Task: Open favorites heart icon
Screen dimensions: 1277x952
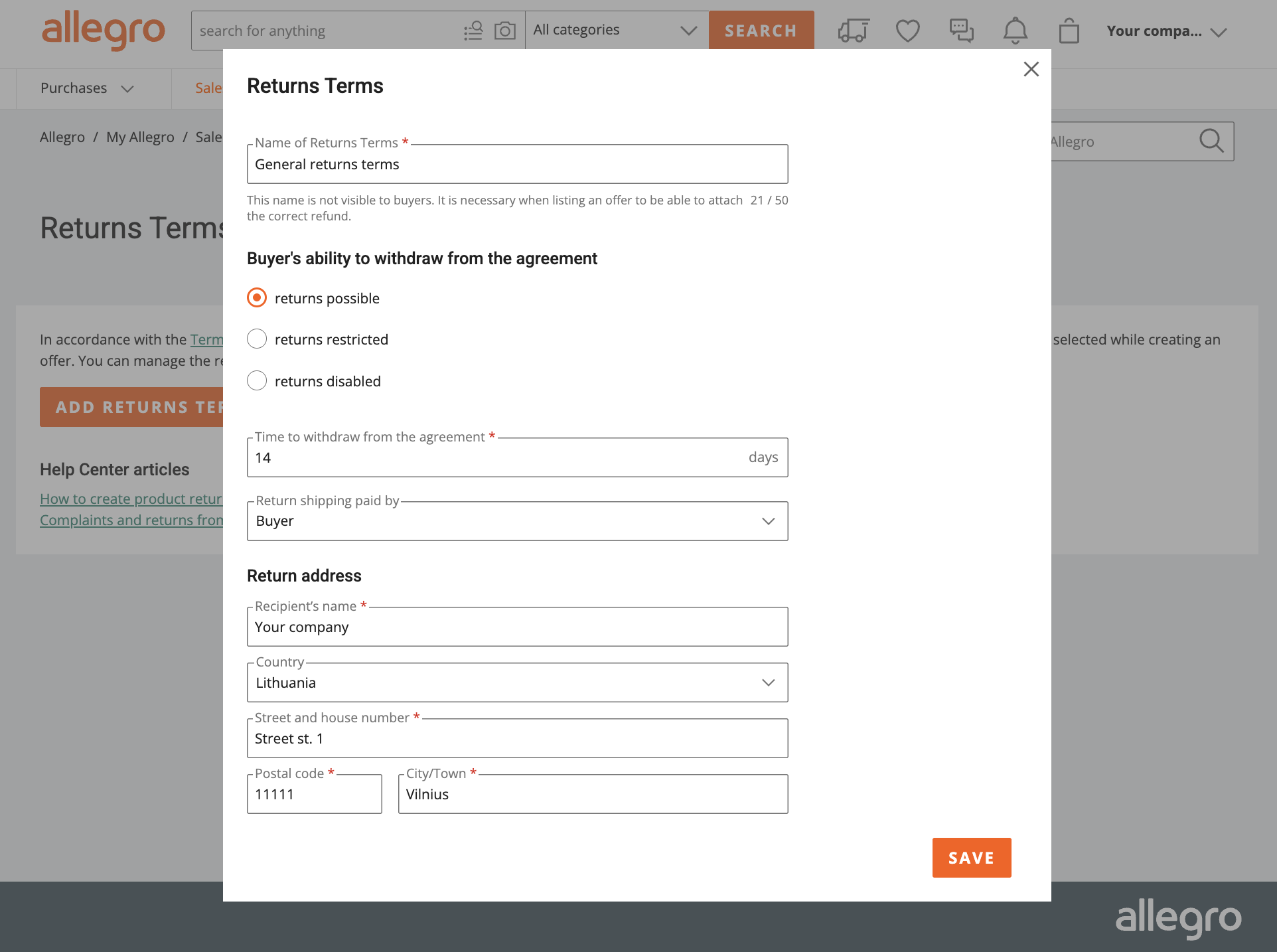Action: [x=907, y=31]
